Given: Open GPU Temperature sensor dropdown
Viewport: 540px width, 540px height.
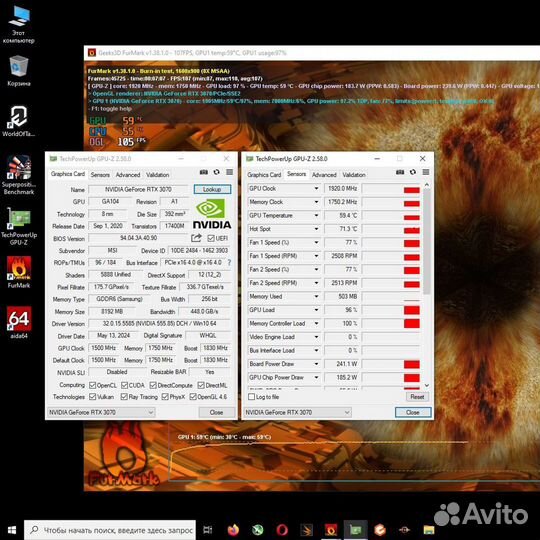Looking at the screenshot, I should click(316, 216).
